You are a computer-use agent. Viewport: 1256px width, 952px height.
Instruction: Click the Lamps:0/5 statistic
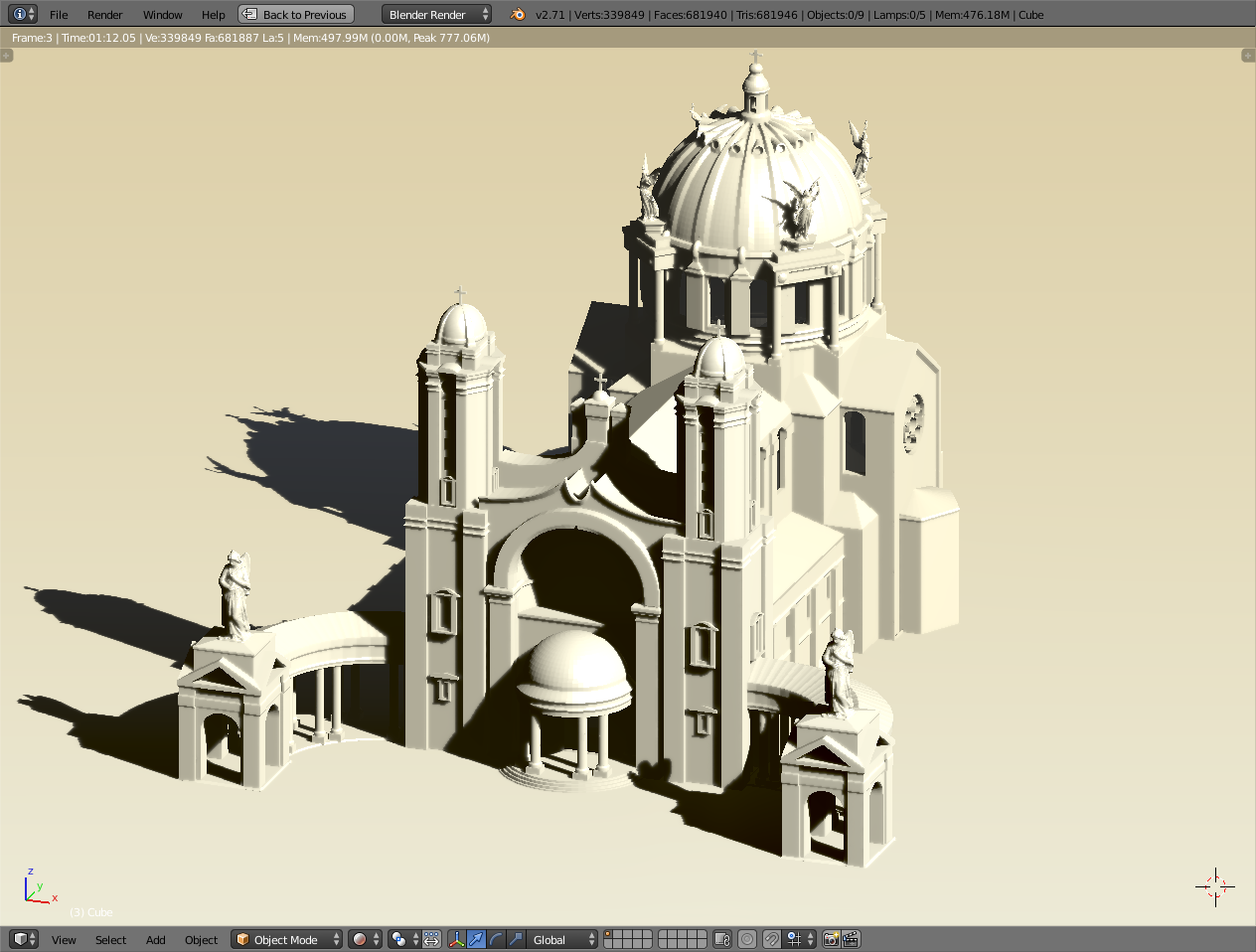[900, 15]
